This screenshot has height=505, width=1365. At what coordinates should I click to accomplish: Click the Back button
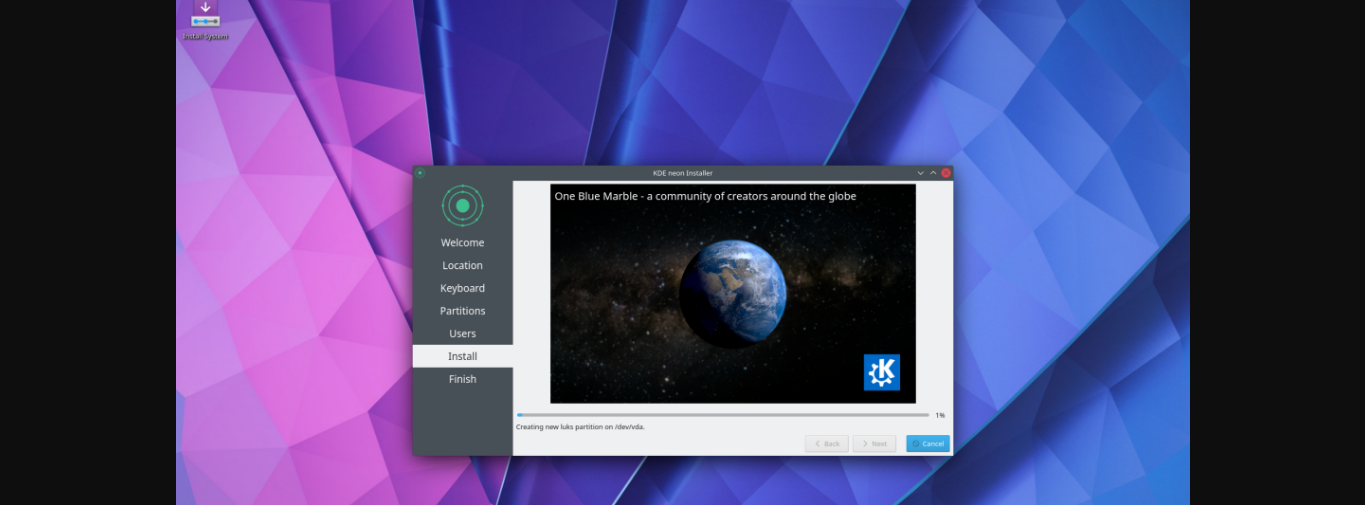827,443
